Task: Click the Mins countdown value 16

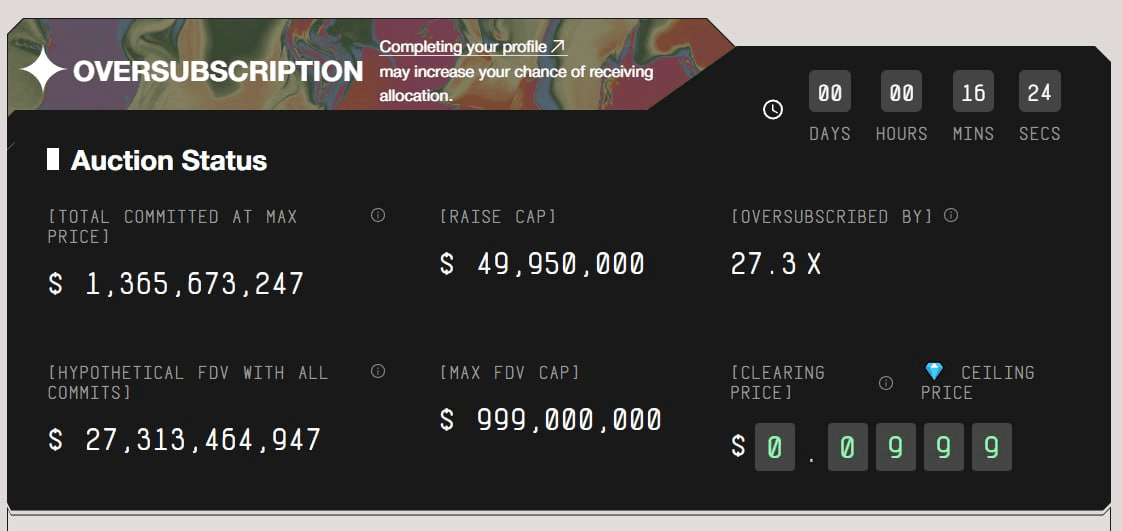Action: click(x=973, y=93)
